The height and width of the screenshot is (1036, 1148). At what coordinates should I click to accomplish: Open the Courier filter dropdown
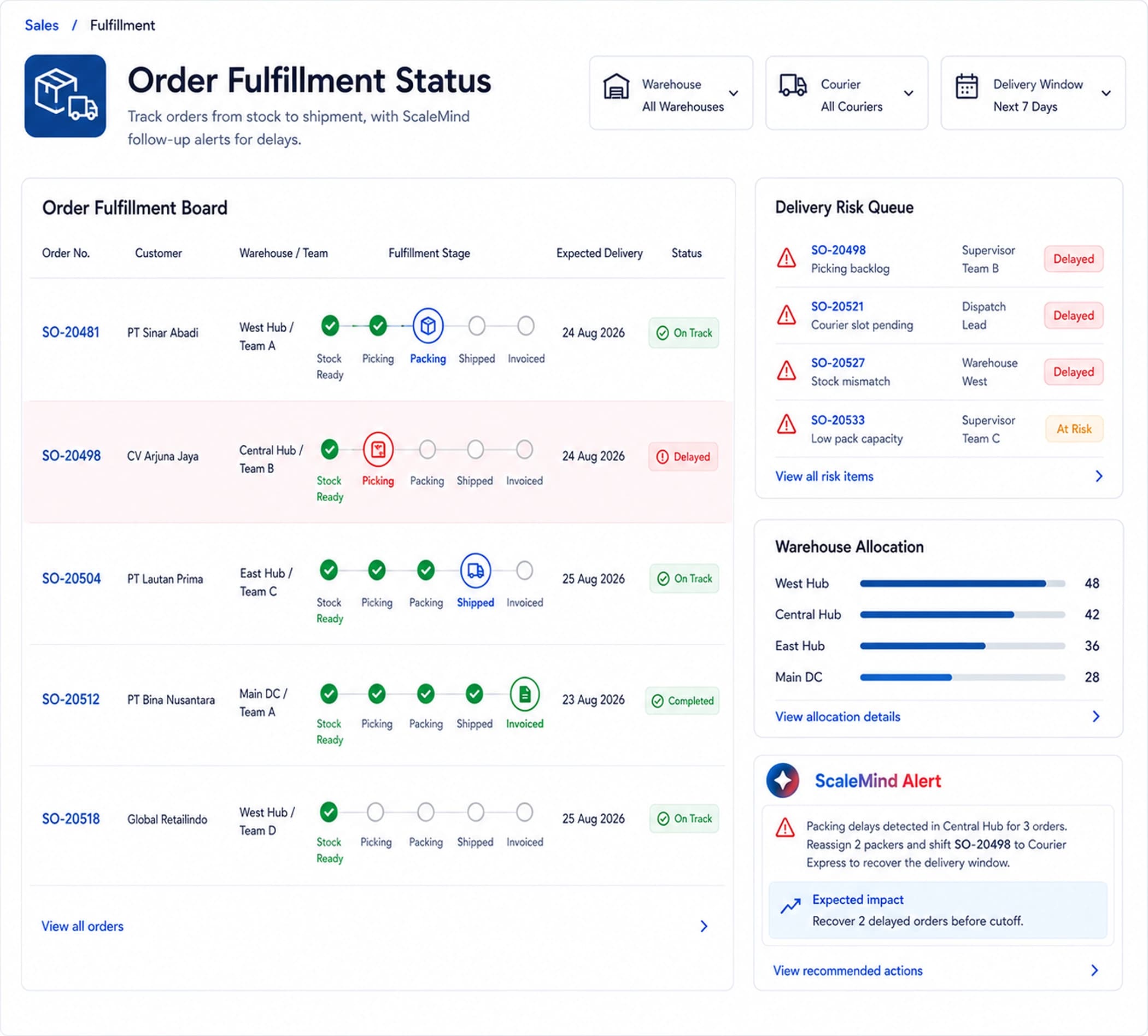[847, 93]
